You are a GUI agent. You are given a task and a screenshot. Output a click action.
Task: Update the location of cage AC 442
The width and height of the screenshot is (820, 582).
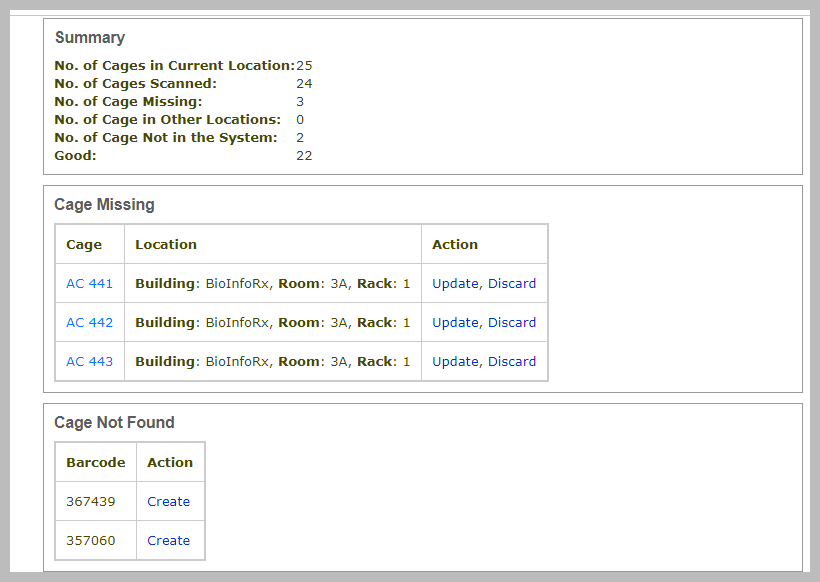pos(455,322)
